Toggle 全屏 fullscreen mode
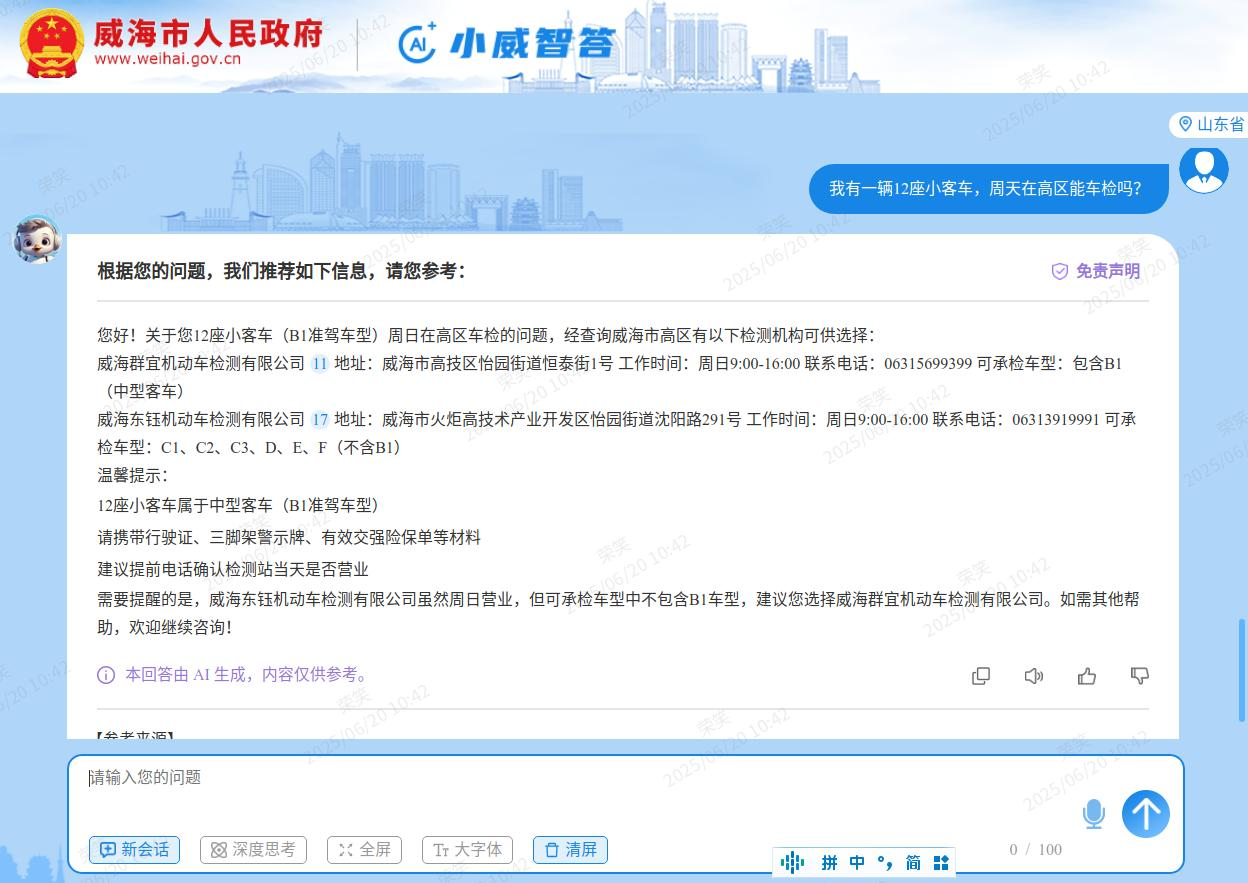 click(x=364, y=850)
